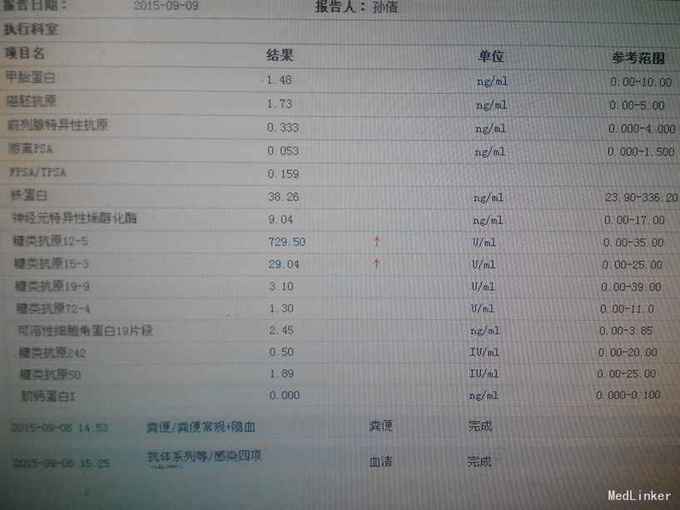This screenshot has height=510, width=680.
Task: Select the 游离PSA row name
Action: [x=30, y=149]
